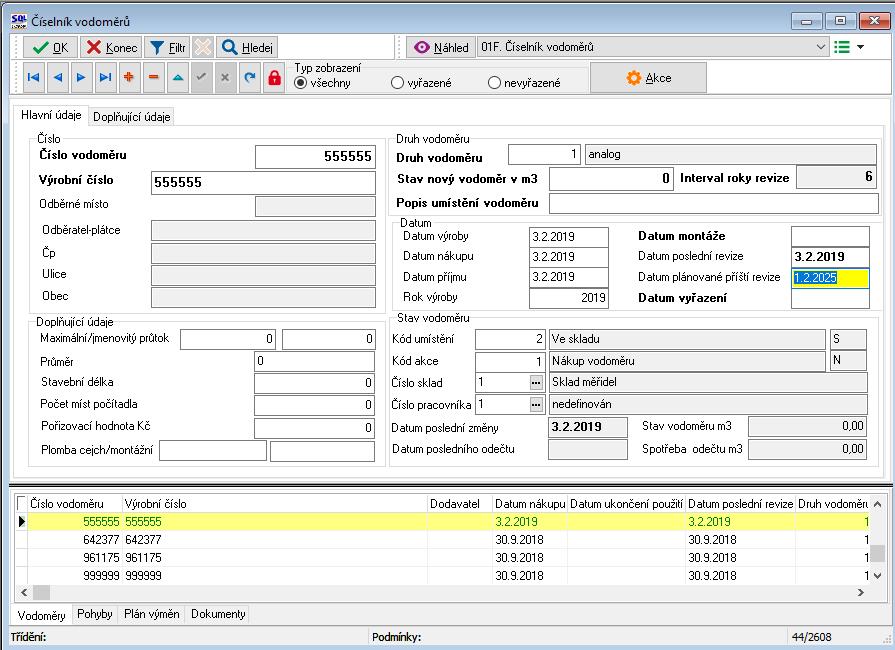The image size is (895, 650).
Task: Click the Dodavatel column header
Action: (459, 504)
